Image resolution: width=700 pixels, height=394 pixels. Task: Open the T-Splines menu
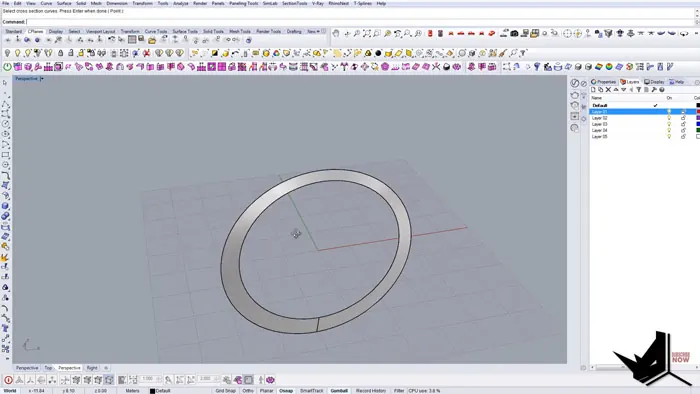point(362,3)
